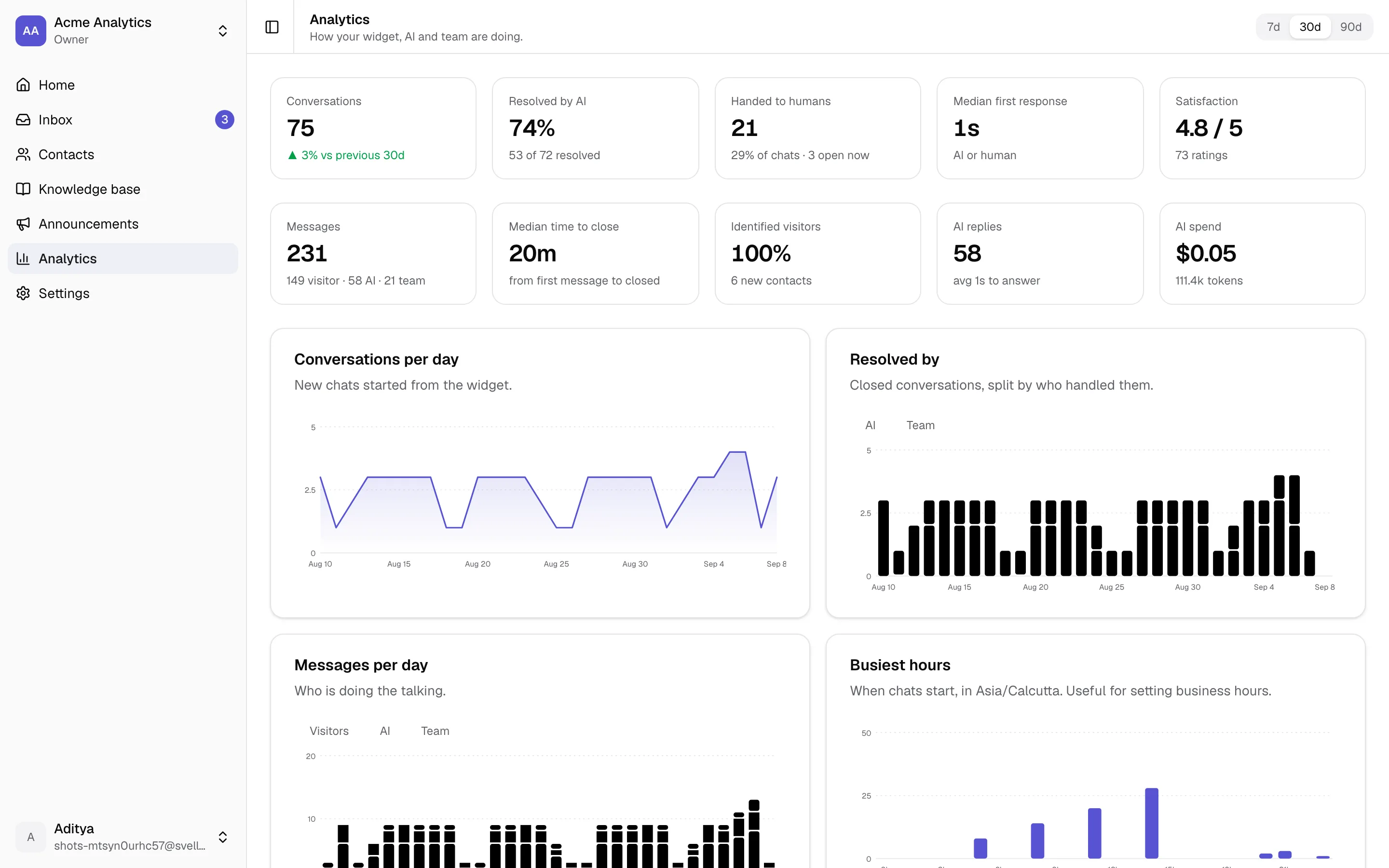Click the Median first response card
This screenshot has width=1389, height=868.
[x=1040, y=128]
